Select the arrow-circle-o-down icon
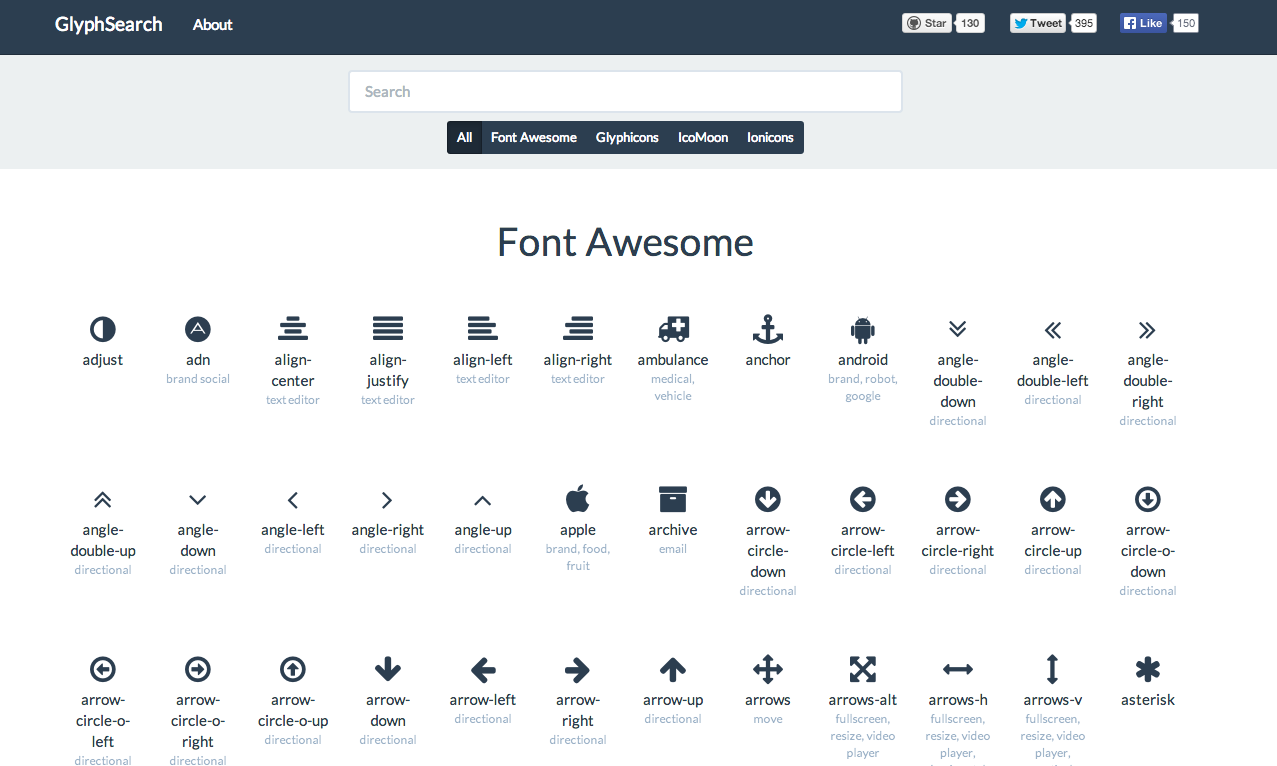This screenshot has width=1277, height=766. click(x=1148, y=499)
